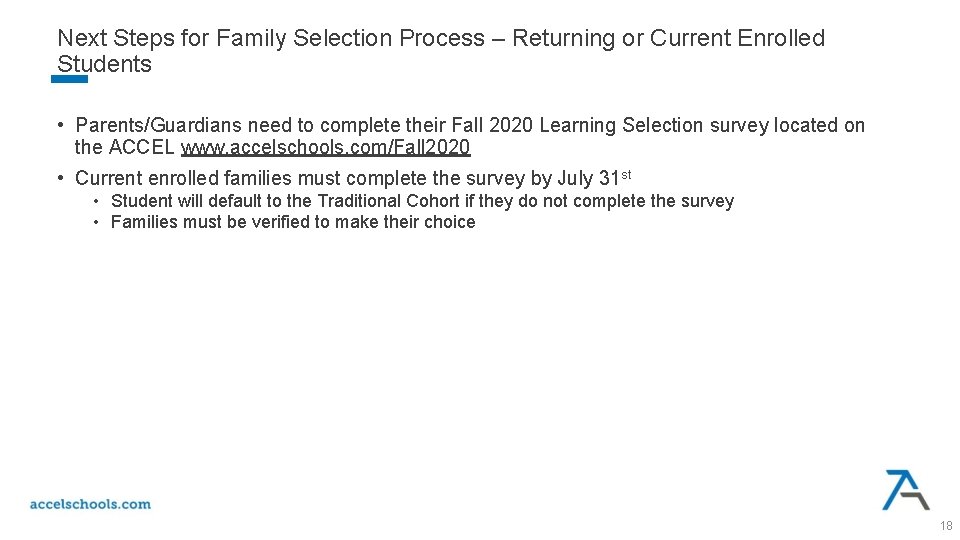This screenshot has height=540, width=960.
Task: Select the slide number 18
Action: (946, 526)
